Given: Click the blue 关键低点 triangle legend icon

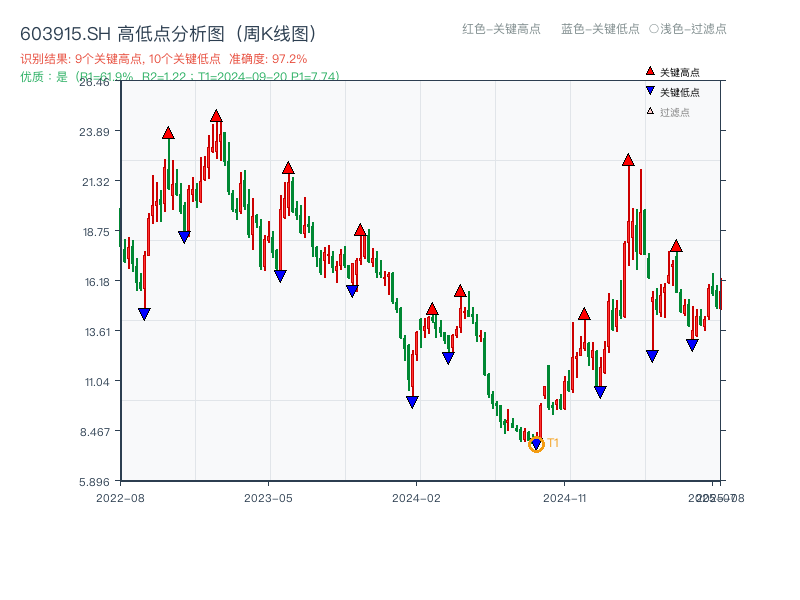Looking at the screenshot, I should 648,88.
